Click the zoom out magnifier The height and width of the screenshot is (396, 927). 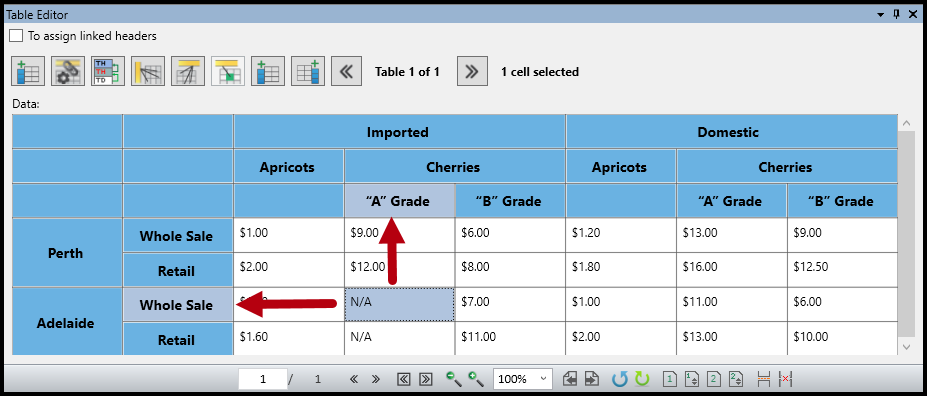(454, 378)
